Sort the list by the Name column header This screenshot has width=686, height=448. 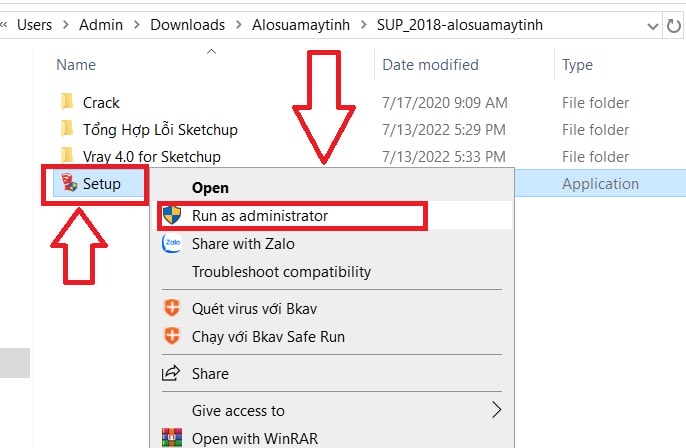pos(76,65)
